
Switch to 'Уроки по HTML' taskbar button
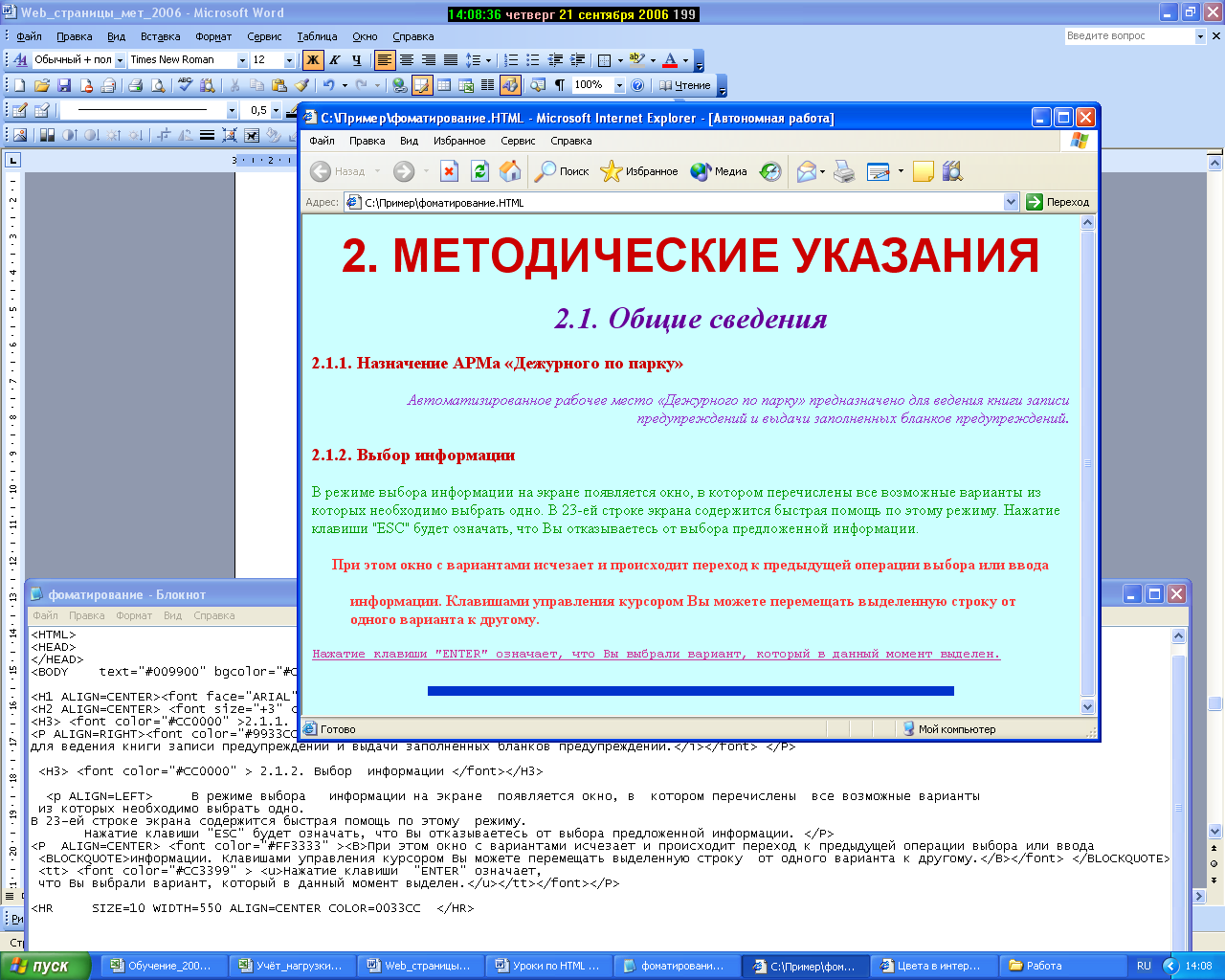point(547,966)
